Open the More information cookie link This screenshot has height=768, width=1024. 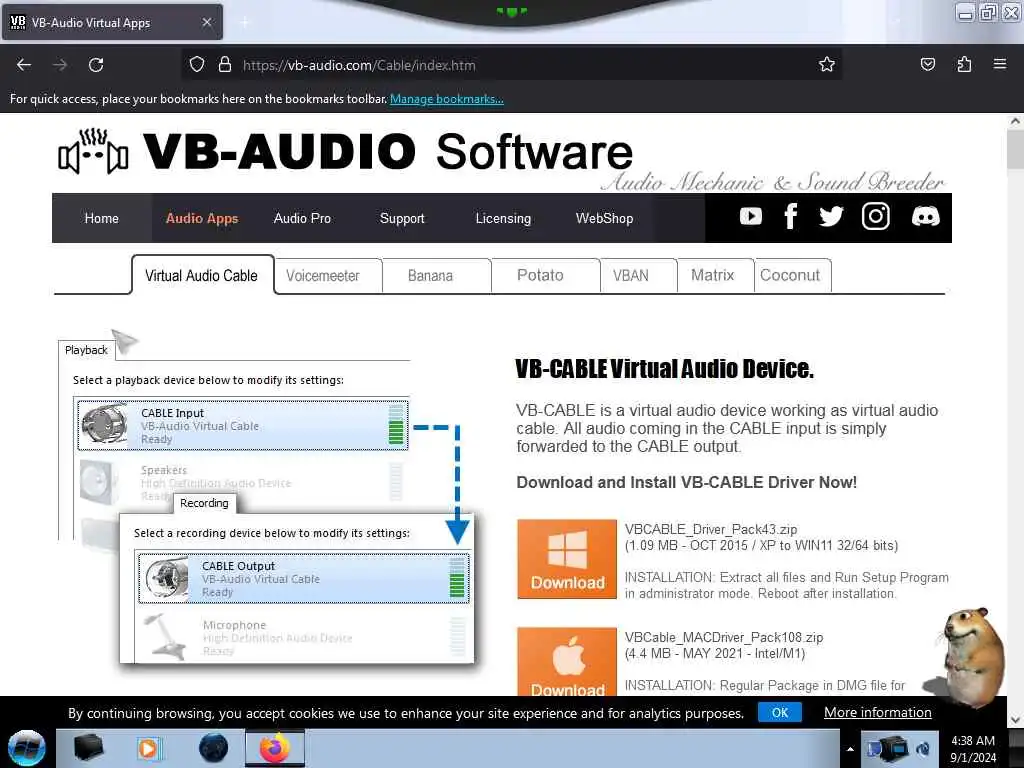878,712
